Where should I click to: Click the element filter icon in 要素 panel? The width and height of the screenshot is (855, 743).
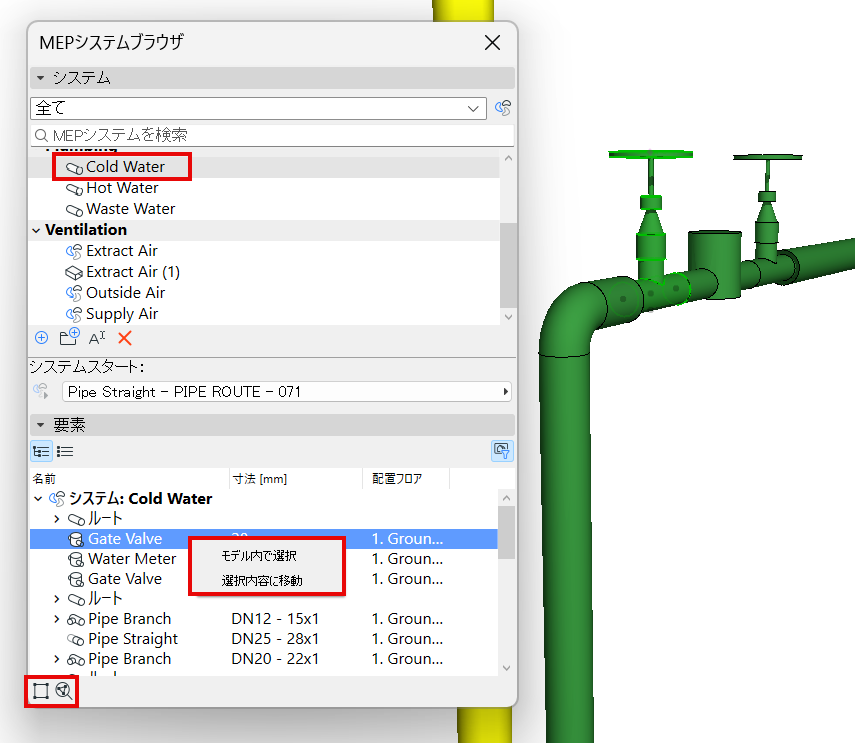tap(502, 451)
